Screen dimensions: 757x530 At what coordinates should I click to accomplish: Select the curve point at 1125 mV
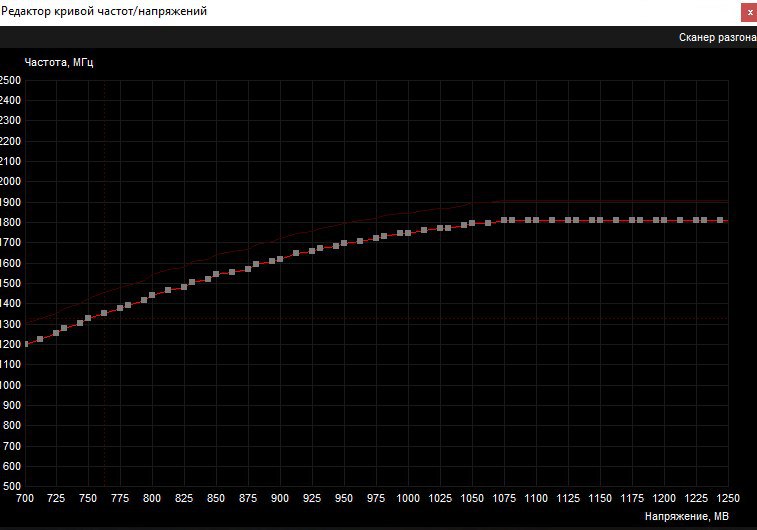pyautogui.click(x=568, y=220)
